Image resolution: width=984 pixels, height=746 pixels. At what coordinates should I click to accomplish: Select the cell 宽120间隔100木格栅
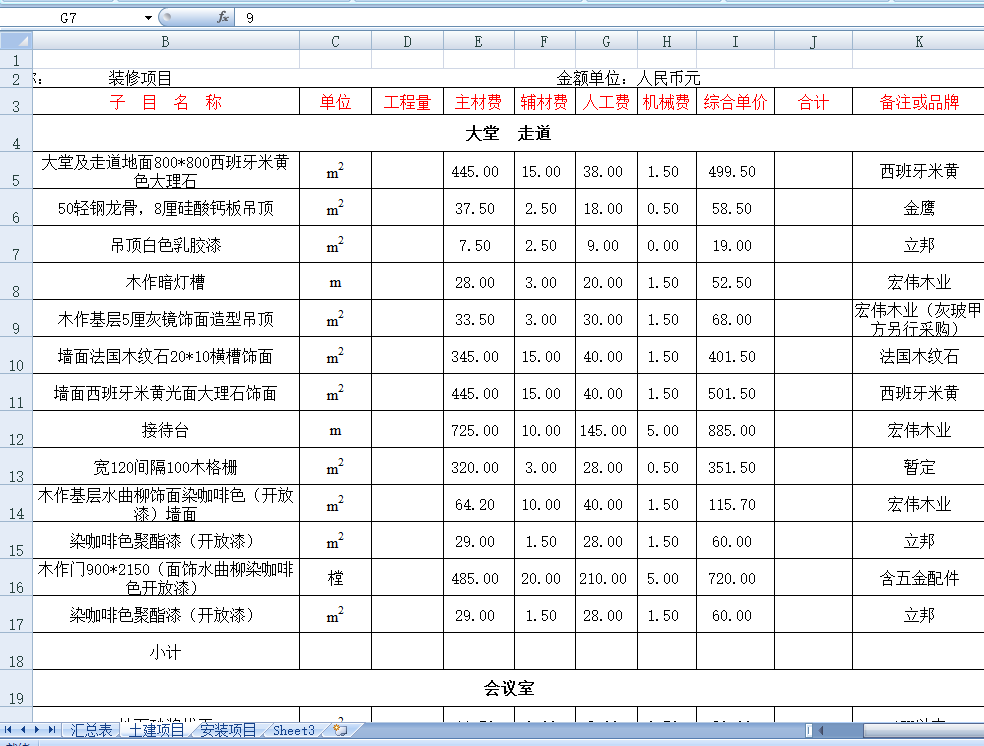click(x=166, y=467)
